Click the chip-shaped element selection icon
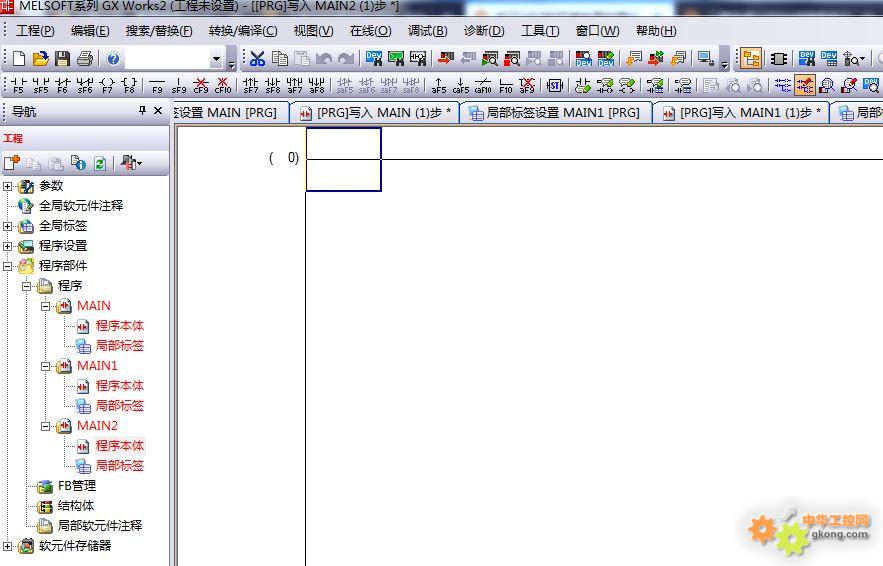This screenshot has height=566, width=883. [x=779, y=59]
